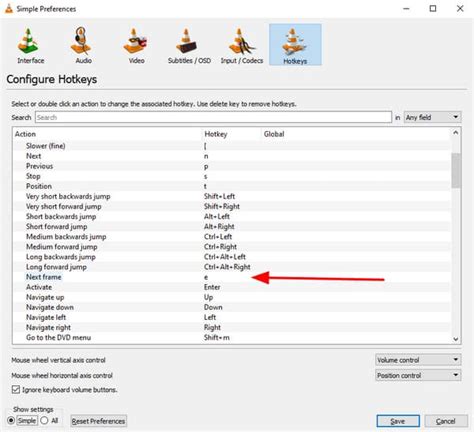The height and width of the screenshot is (432, 474).
Task: Click the Enter hotkey cell
Action: click(212, 287)
